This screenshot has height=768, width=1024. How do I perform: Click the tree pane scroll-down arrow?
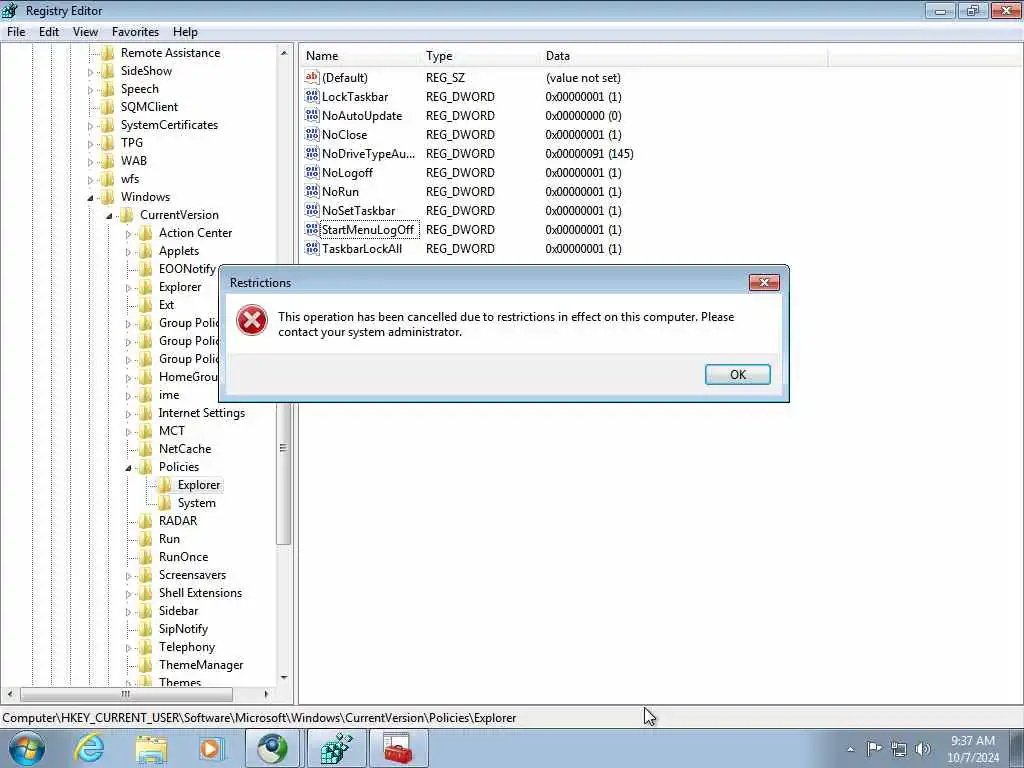click(283, 677)
